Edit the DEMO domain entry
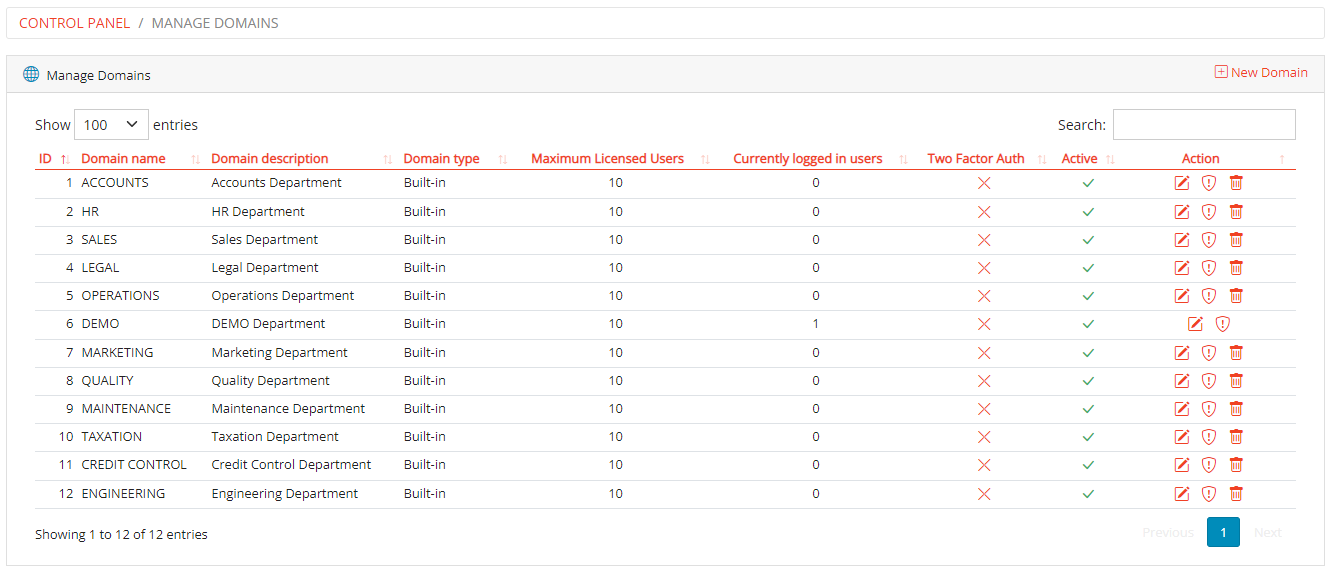Screen dimensions: 1334x581 pos(1193,323)
